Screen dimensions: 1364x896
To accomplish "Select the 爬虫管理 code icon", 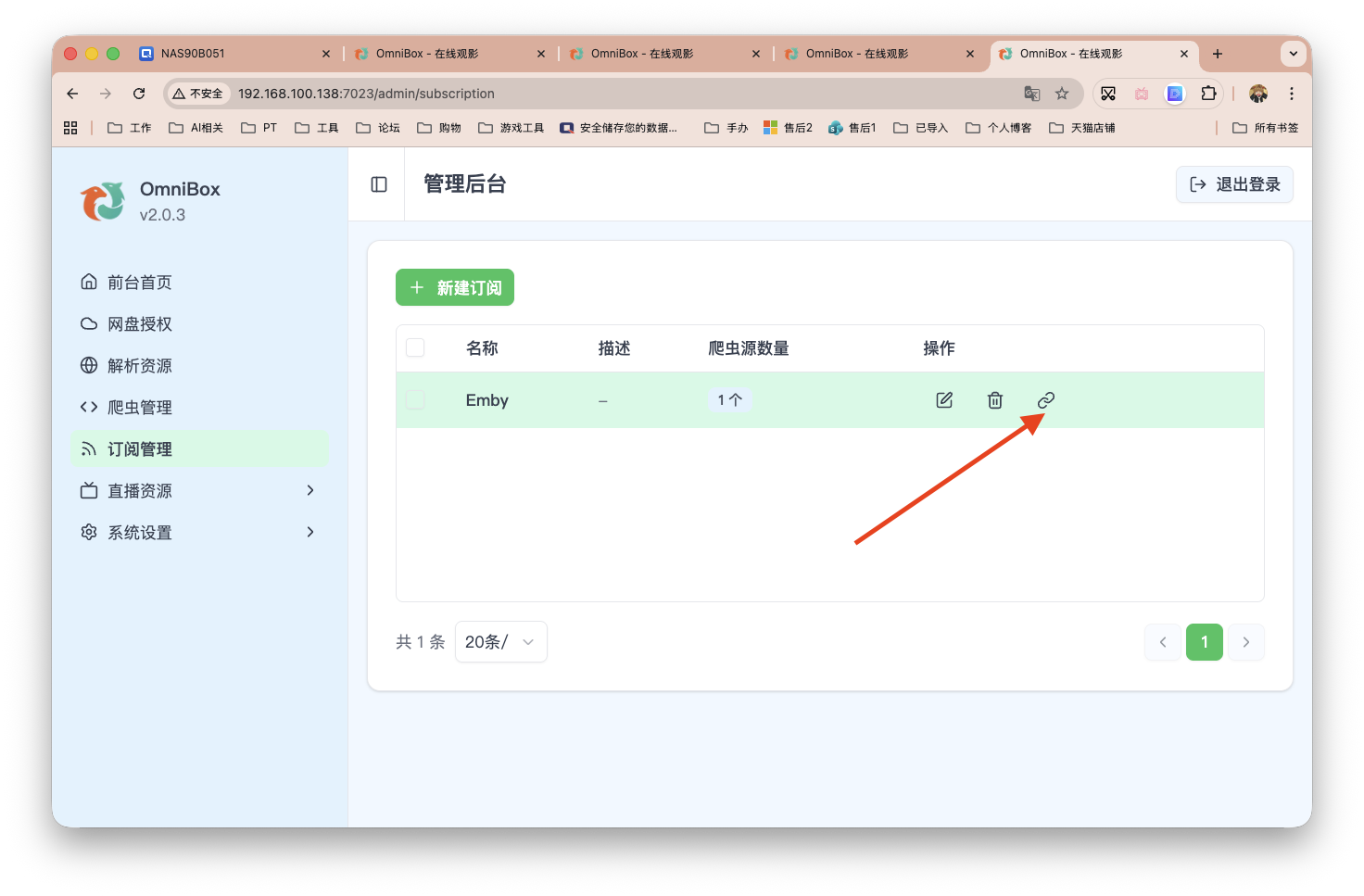I will click(87, 407).
